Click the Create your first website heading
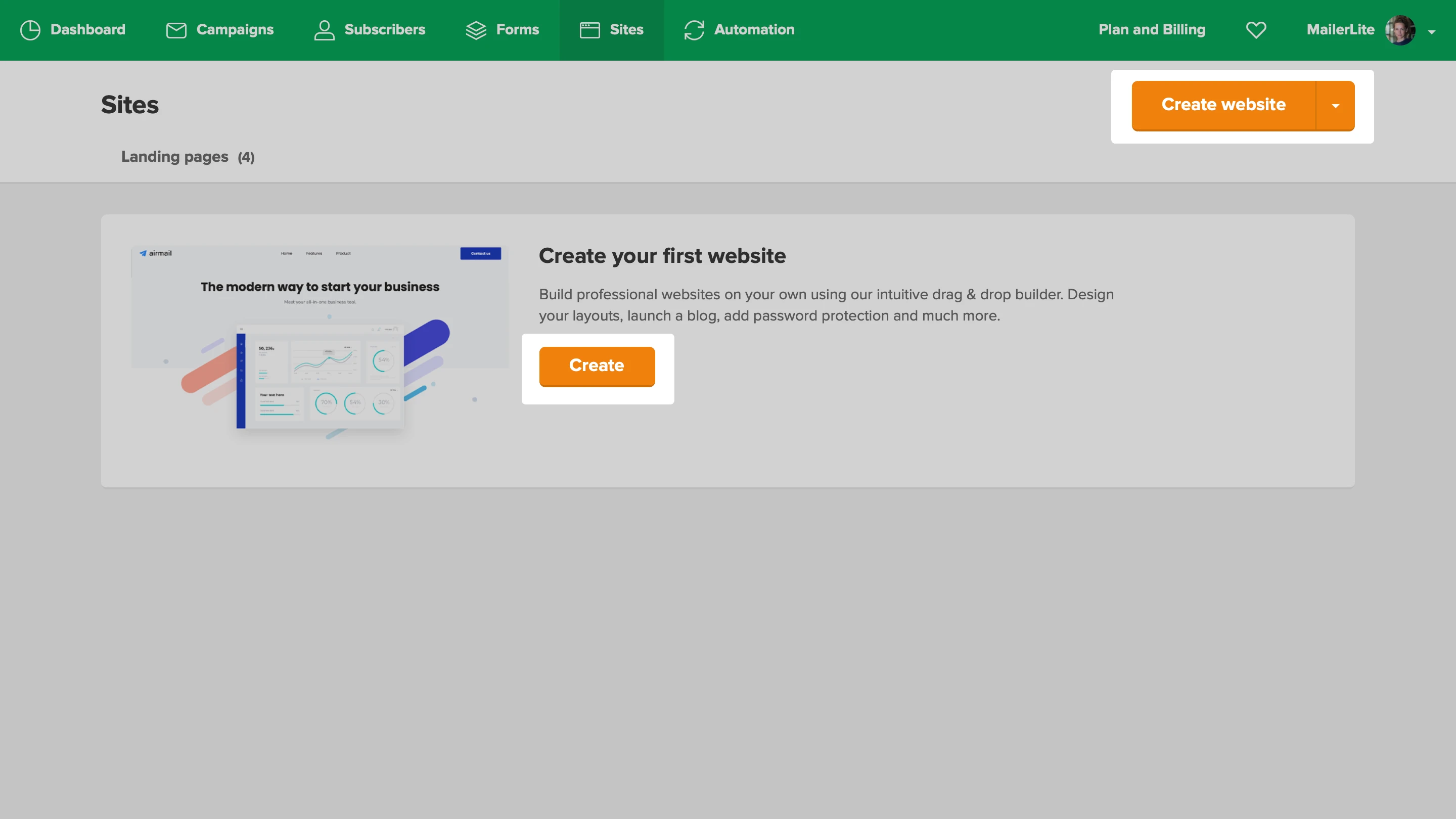 pos(662,256)
